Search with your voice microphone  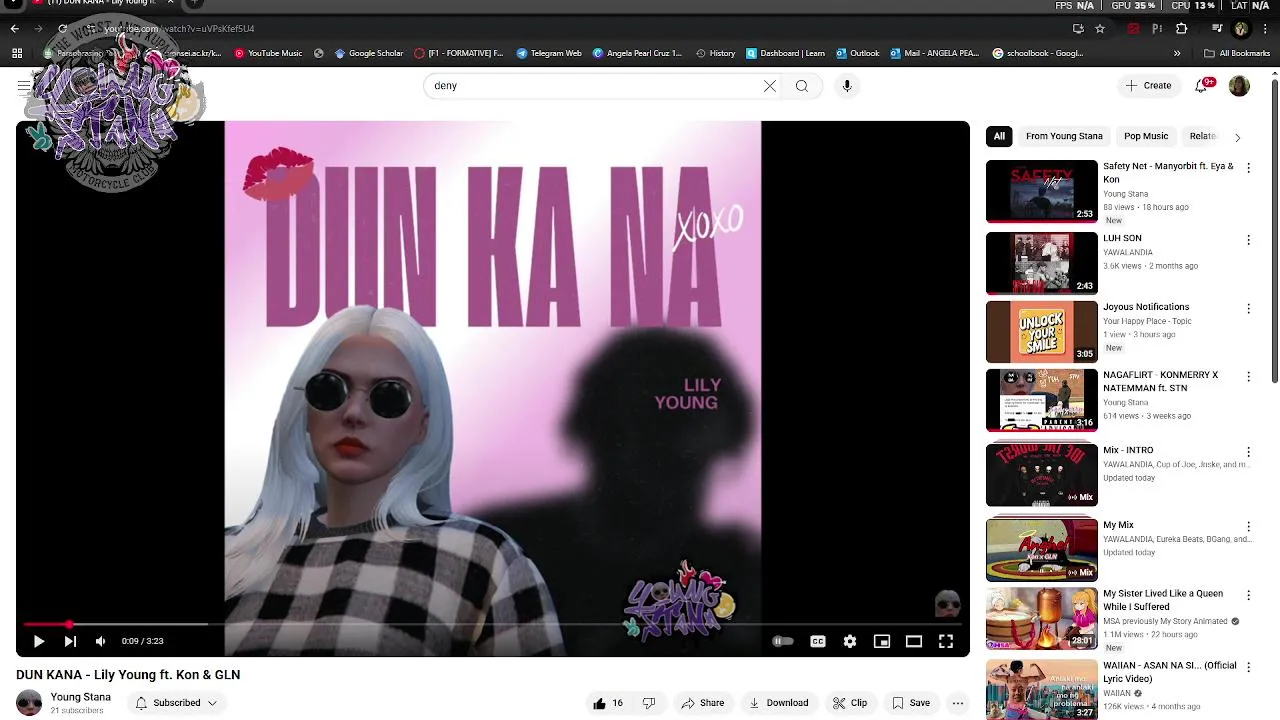847,86
